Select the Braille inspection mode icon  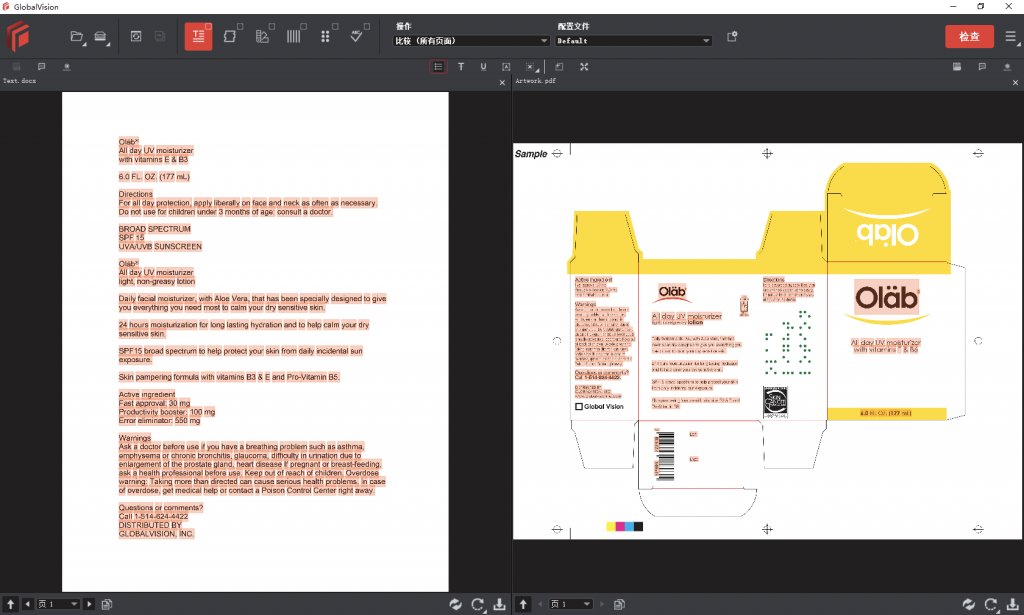click(325, 37)
